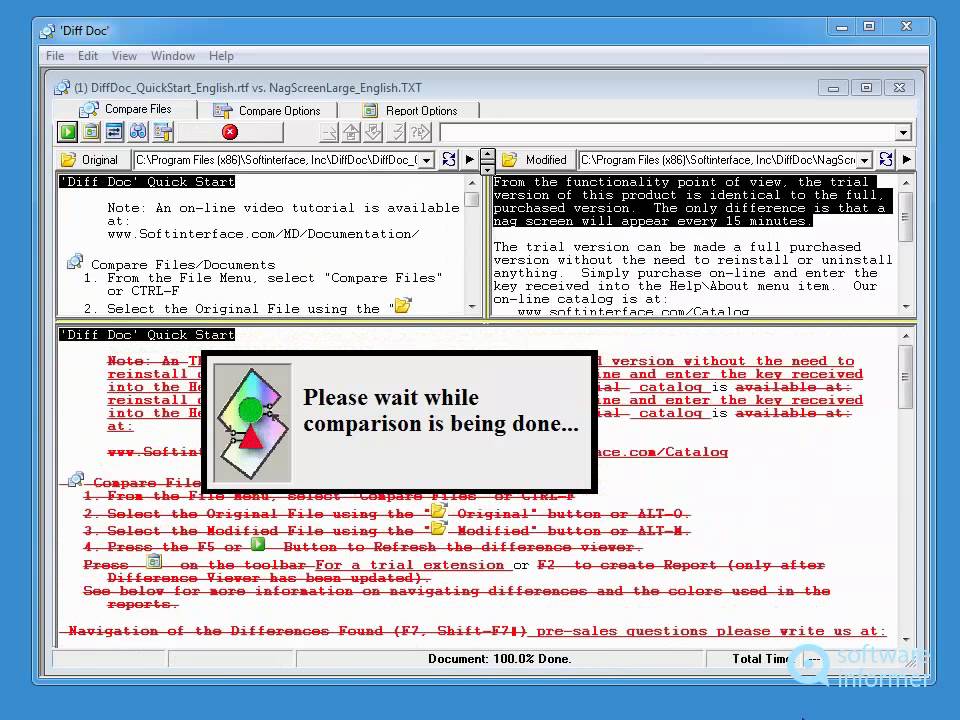Click the reload icon beside Modified path
The height and width of the screenshot is (720, 960).
(x=886, y=160)
